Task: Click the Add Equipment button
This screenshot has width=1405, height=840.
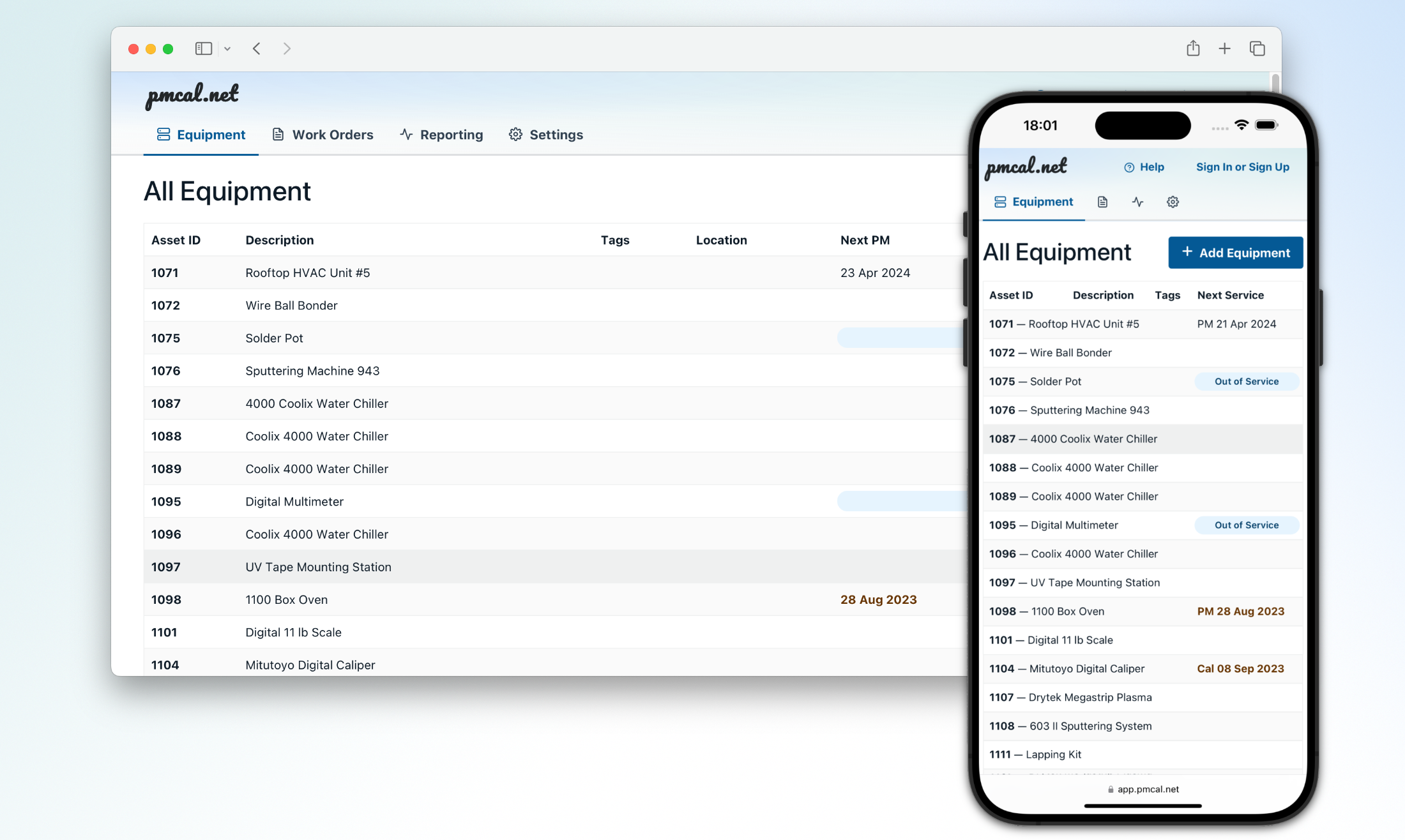Action: pos(1235,253)
